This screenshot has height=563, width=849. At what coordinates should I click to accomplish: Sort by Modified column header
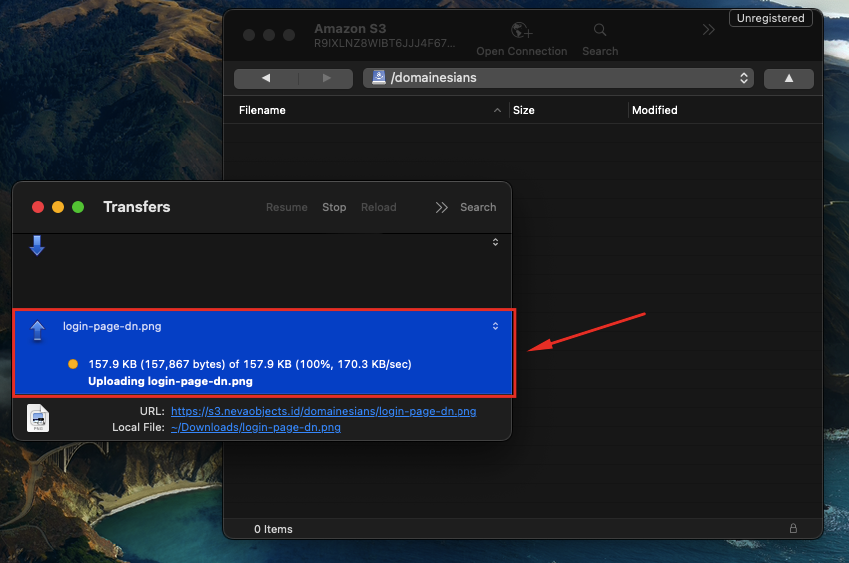[655, 110]
